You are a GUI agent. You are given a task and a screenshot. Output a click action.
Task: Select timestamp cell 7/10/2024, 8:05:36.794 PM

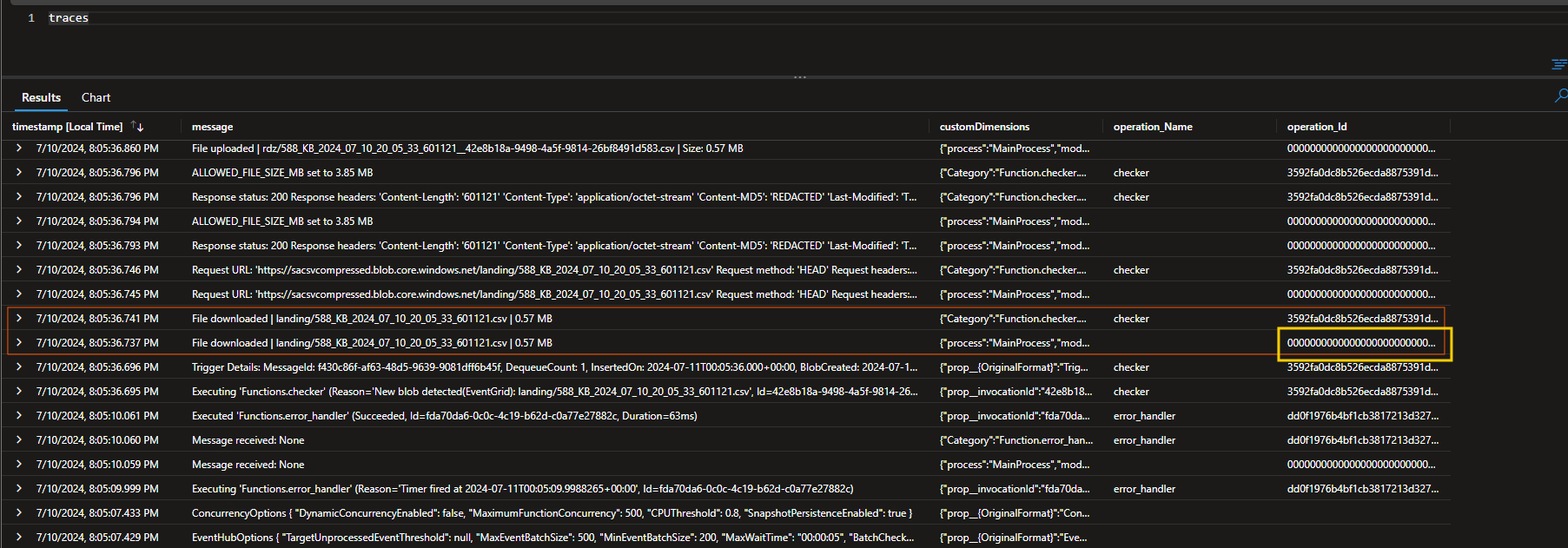(x=97, y=221)
